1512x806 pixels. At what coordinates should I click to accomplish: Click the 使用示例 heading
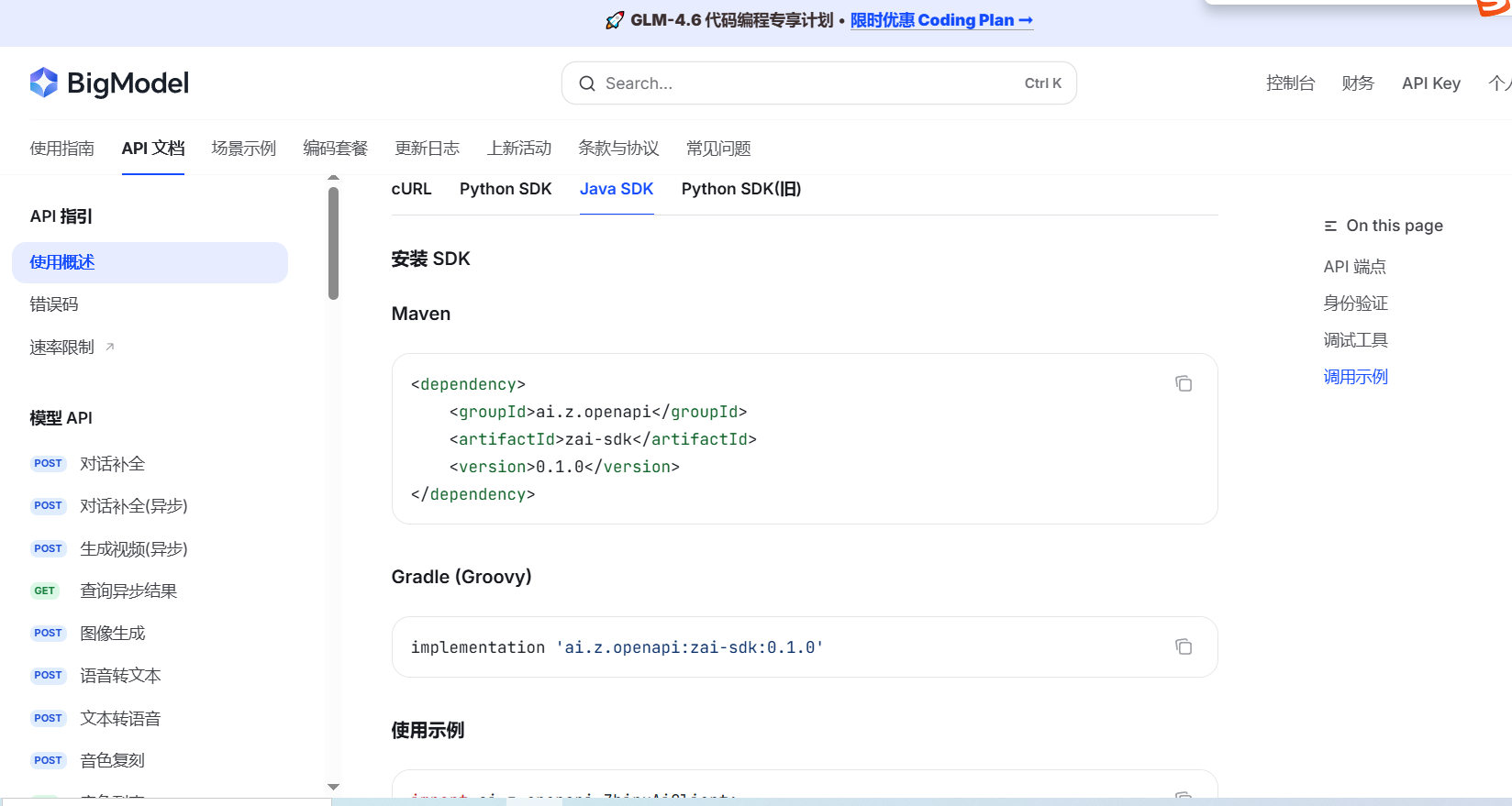pyautogui.click(x=428, y=731)
